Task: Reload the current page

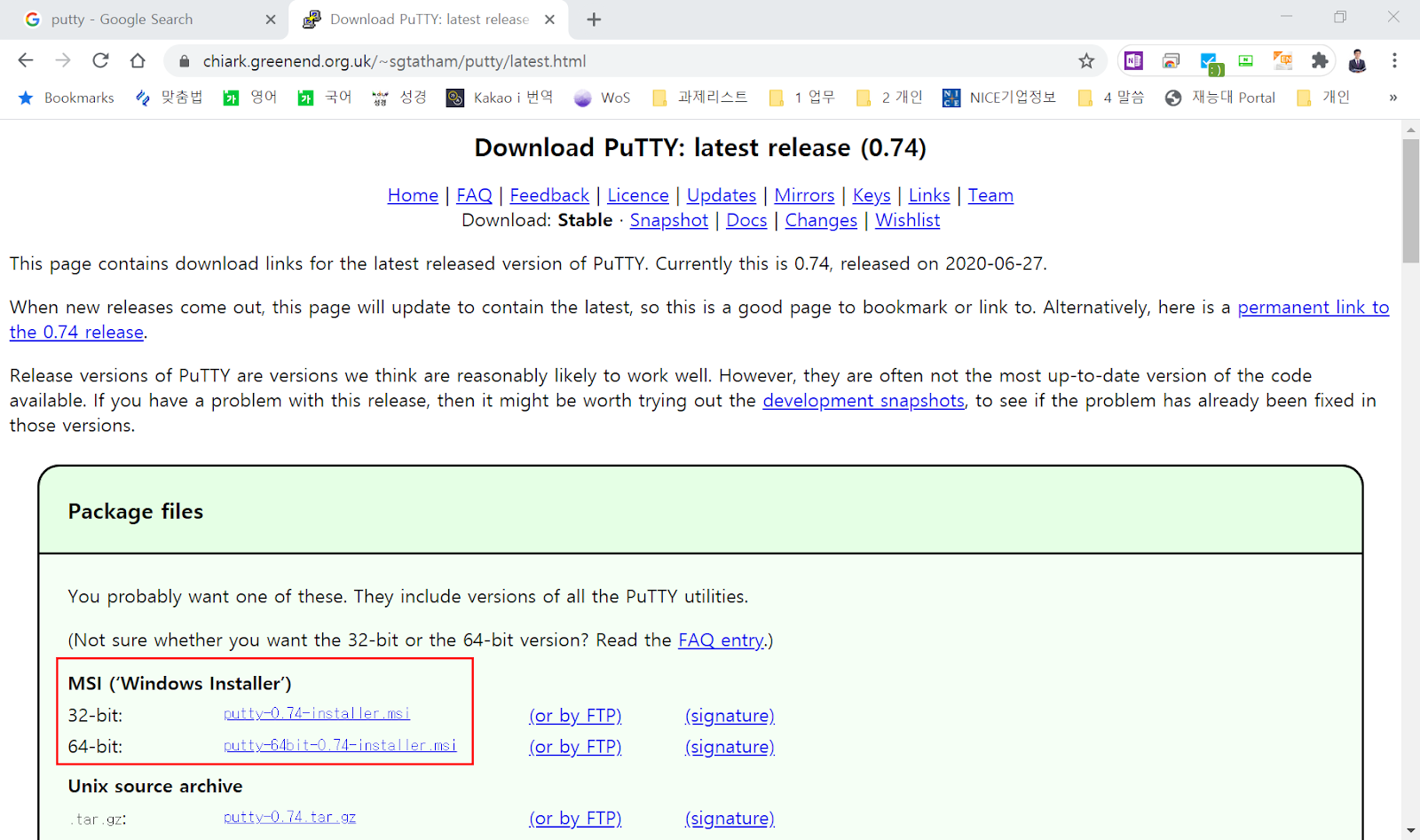Action: point(100,60)
